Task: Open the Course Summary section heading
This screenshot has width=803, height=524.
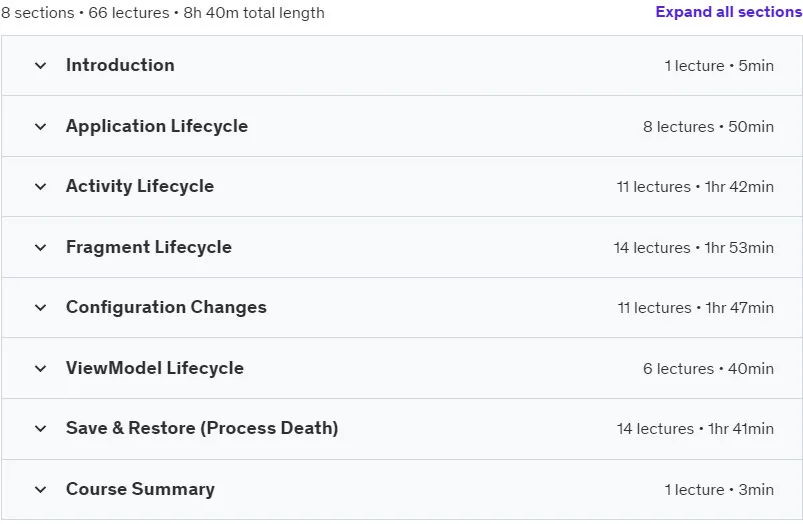Action: click(x=140, y=489)
